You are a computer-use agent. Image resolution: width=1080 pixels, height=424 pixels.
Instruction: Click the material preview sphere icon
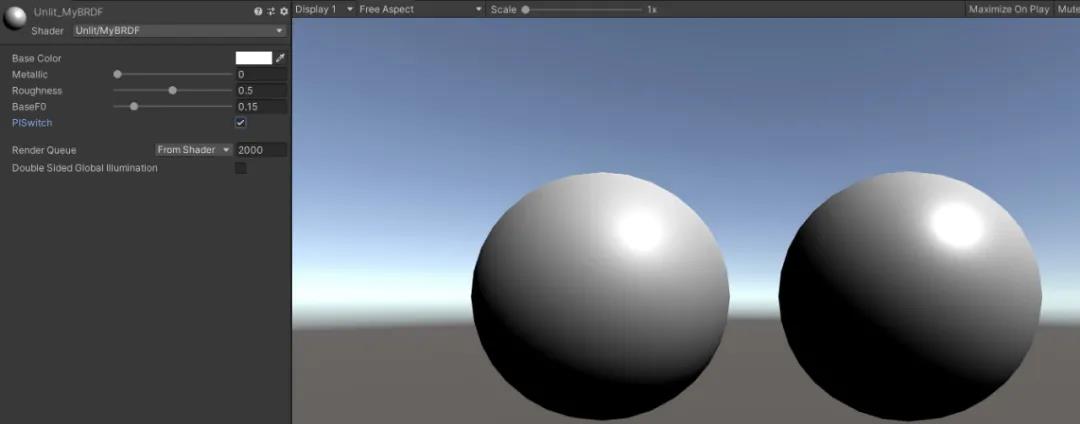click(x=14, y=19)
